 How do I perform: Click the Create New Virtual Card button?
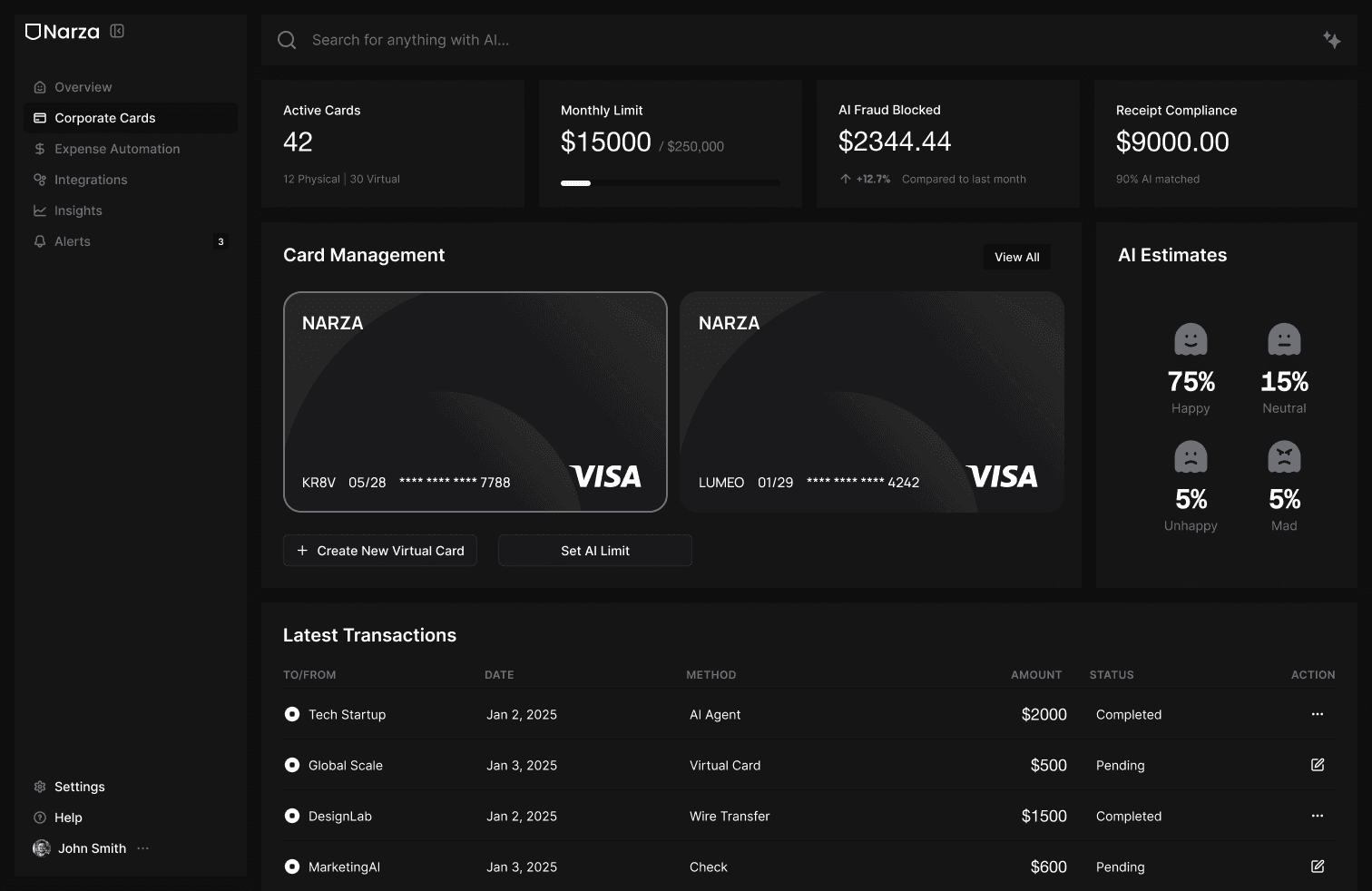379,550
